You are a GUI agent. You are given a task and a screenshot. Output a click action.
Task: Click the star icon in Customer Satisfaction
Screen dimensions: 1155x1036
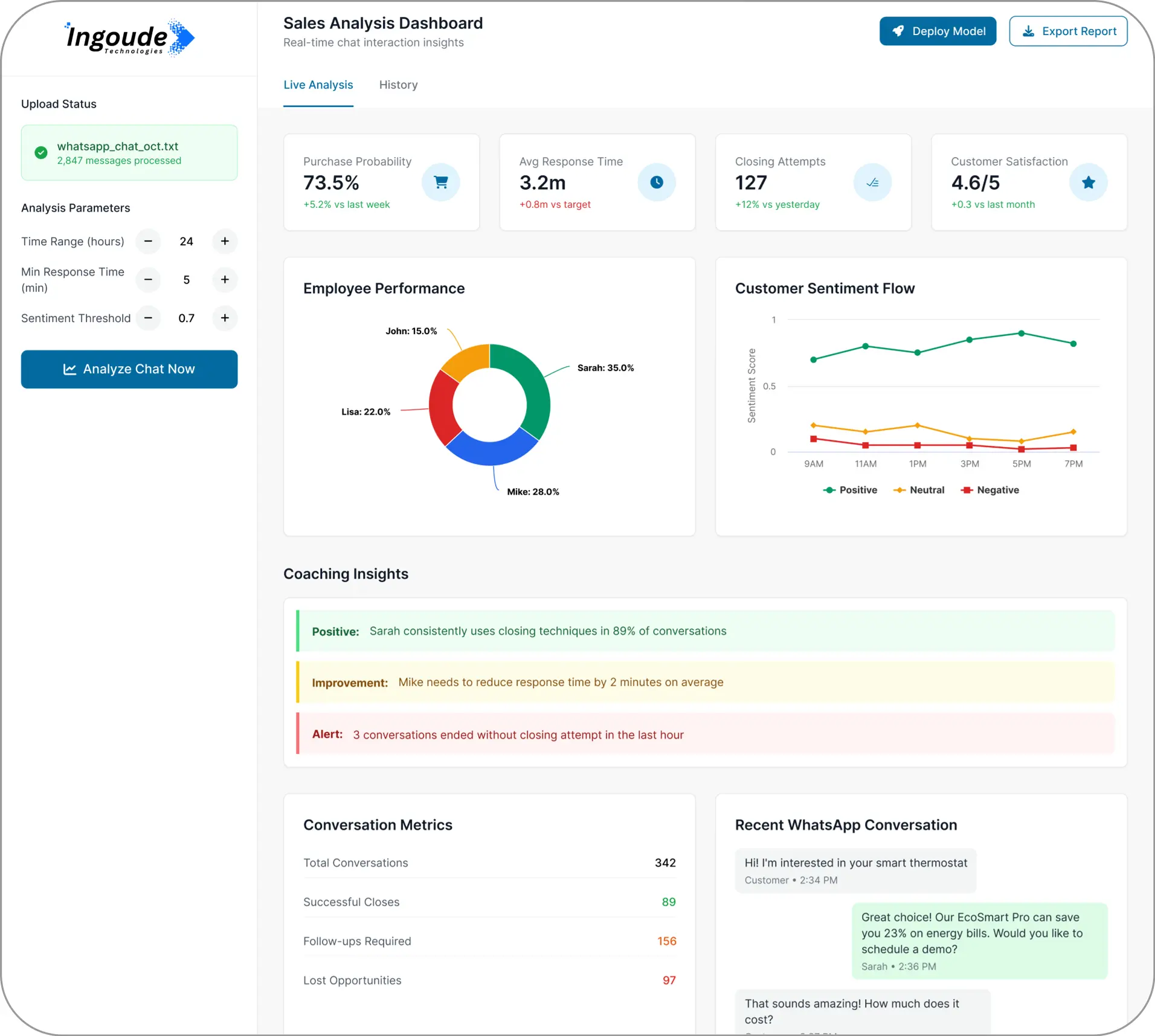coord(1088,182)
